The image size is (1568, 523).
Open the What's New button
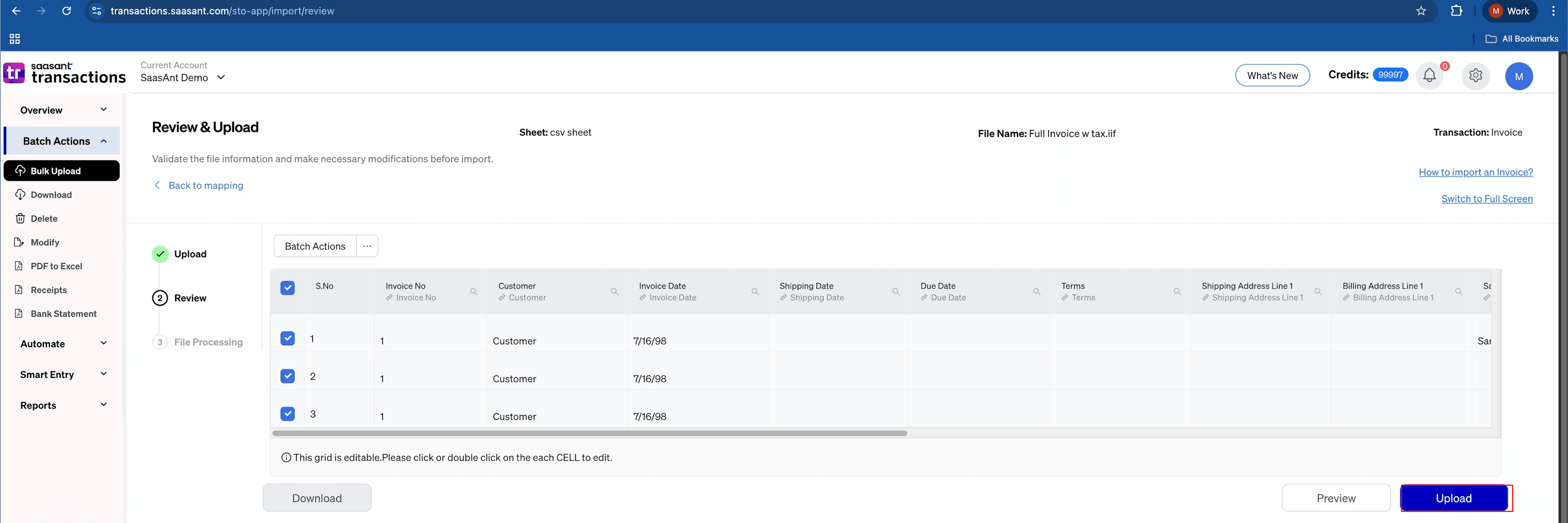coord(1272,75)
